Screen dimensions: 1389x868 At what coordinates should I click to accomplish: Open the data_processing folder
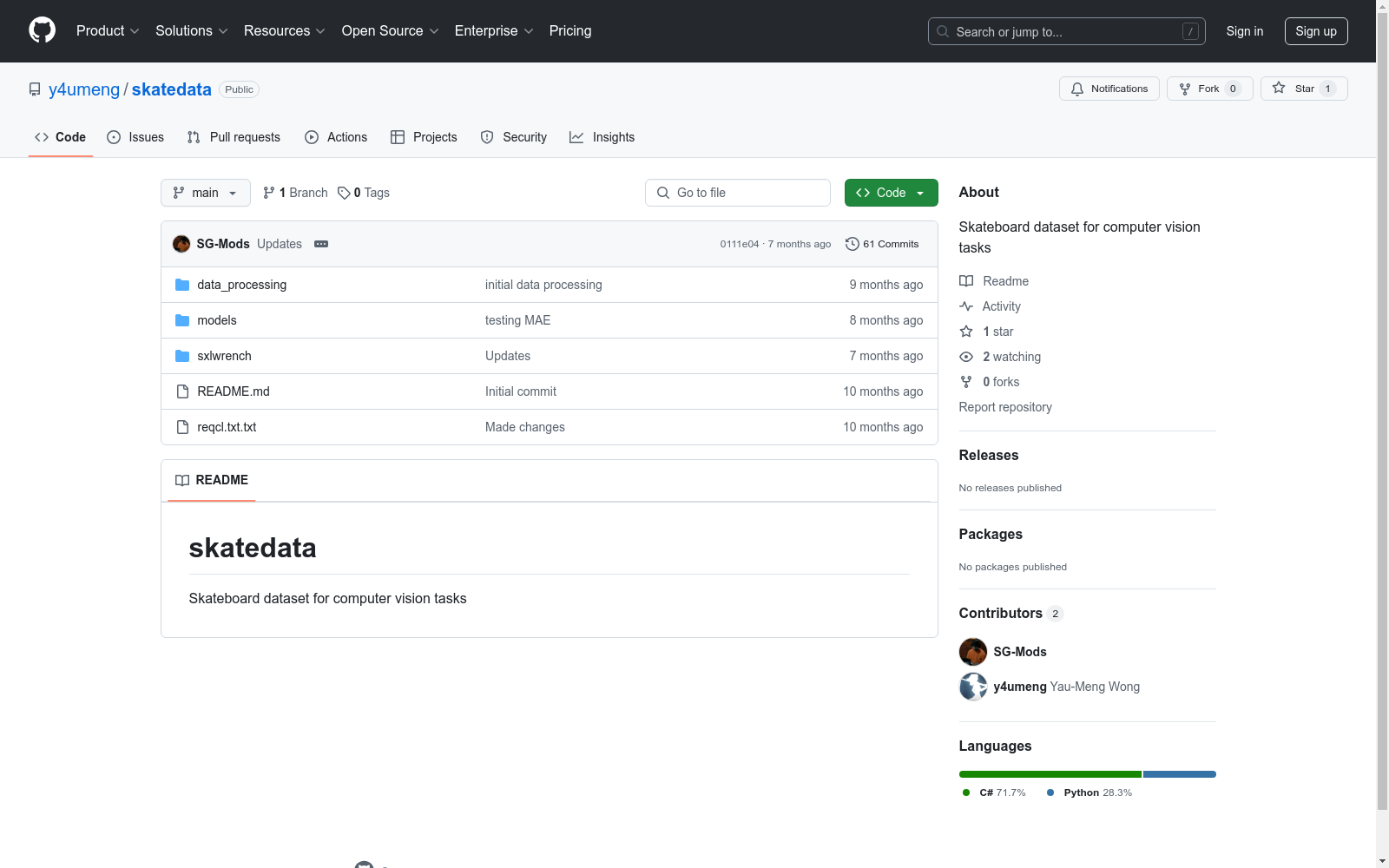tap(242, 285)
